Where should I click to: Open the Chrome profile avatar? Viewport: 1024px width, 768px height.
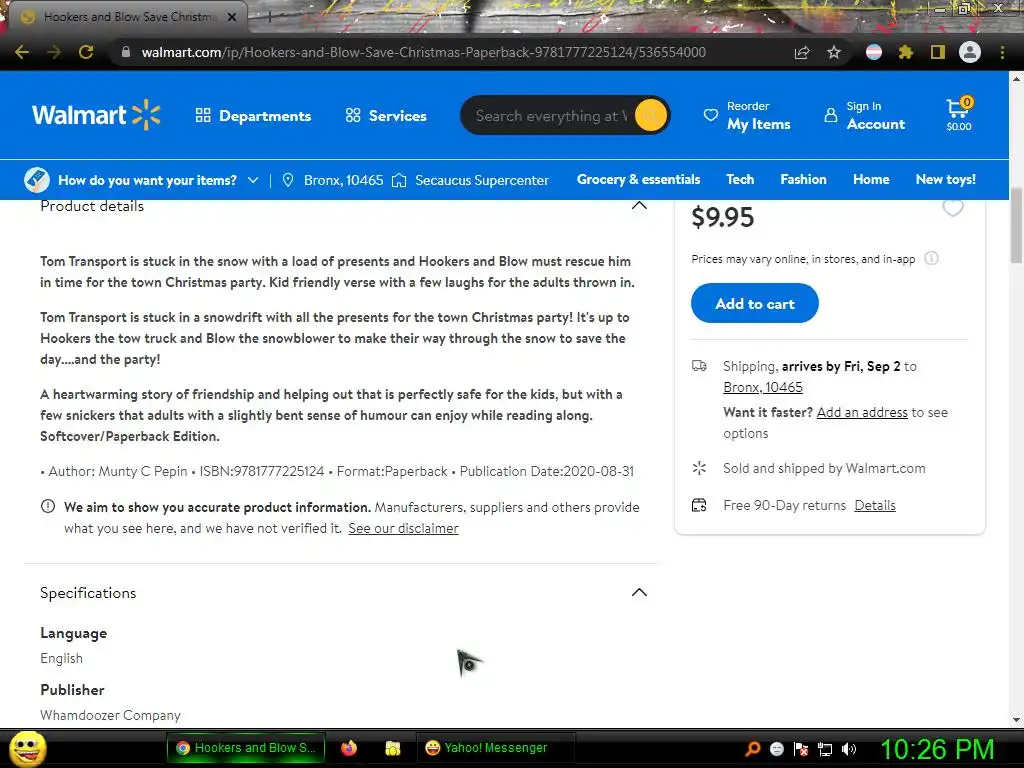point(970,52)
